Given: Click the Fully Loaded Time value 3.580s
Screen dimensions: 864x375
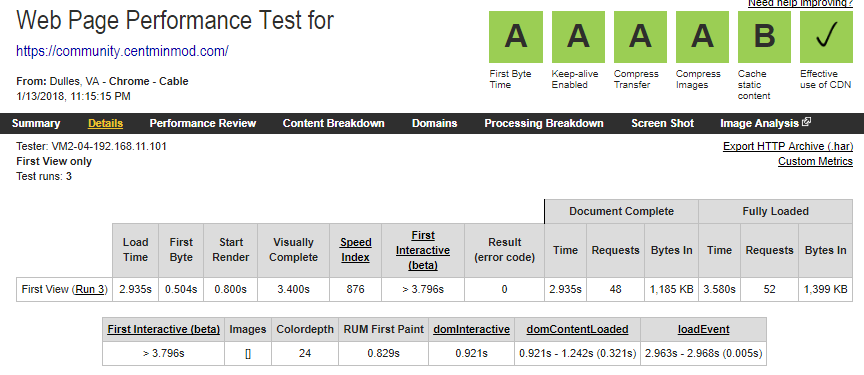Looking at the screenshot, I should pyautogui.click(x=720, y=289).
